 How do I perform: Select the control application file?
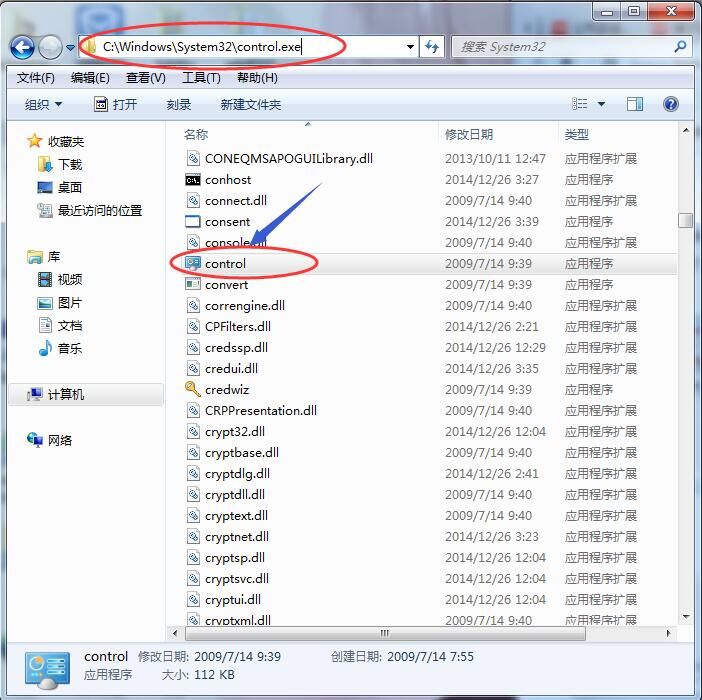[x=225, y=264]
